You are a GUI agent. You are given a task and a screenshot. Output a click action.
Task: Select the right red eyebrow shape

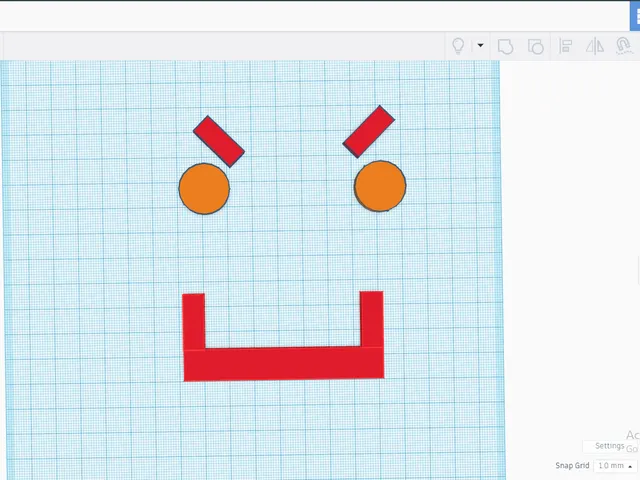tap(369, 131)
